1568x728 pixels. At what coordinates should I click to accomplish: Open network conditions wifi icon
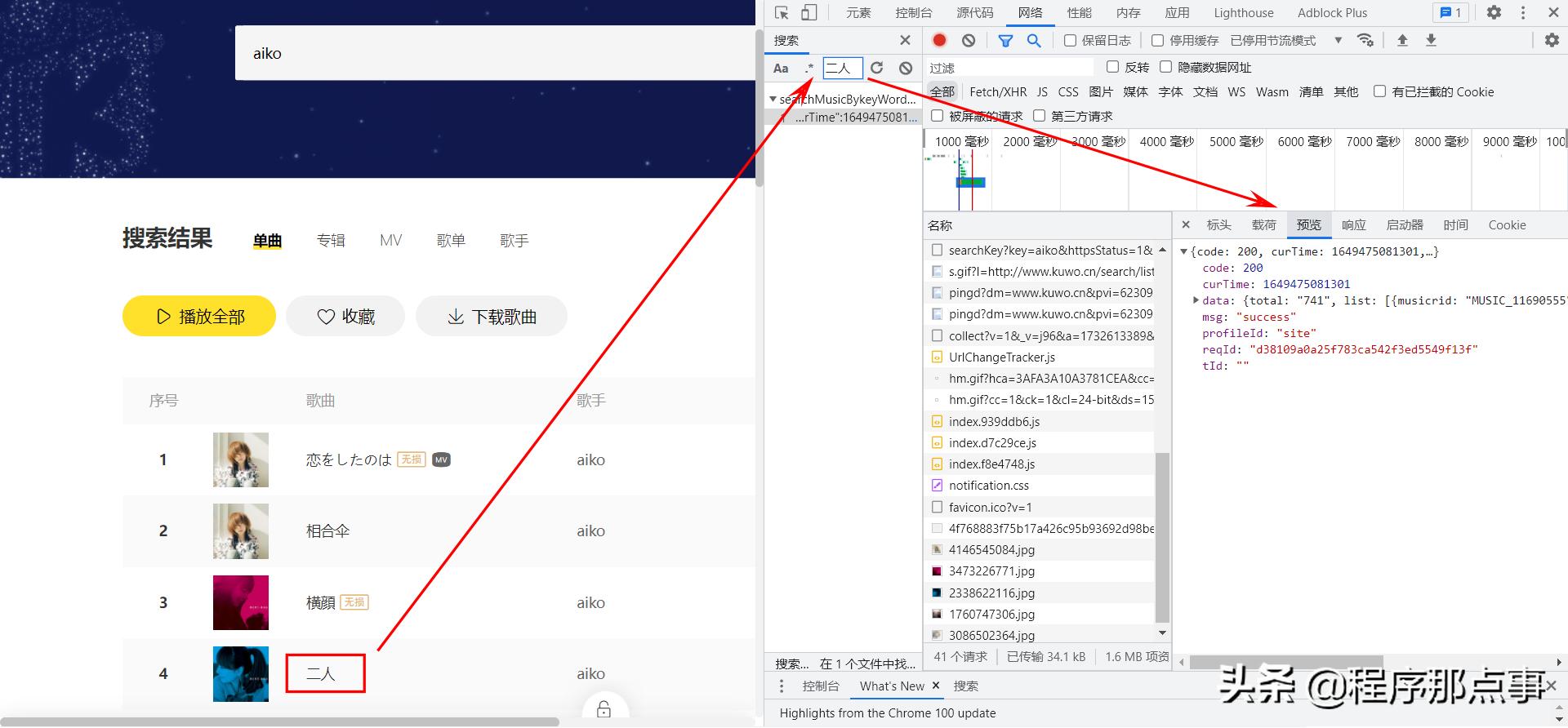pos(1365,40)
